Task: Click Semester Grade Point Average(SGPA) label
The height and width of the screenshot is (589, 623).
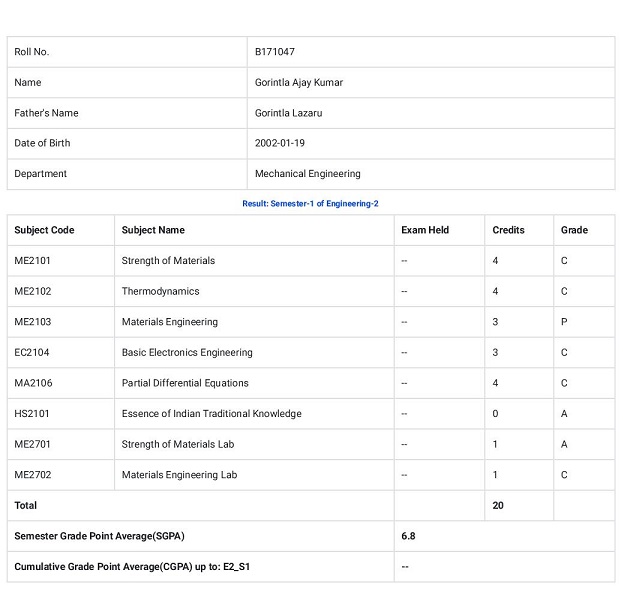Action: tap(99, 536)
